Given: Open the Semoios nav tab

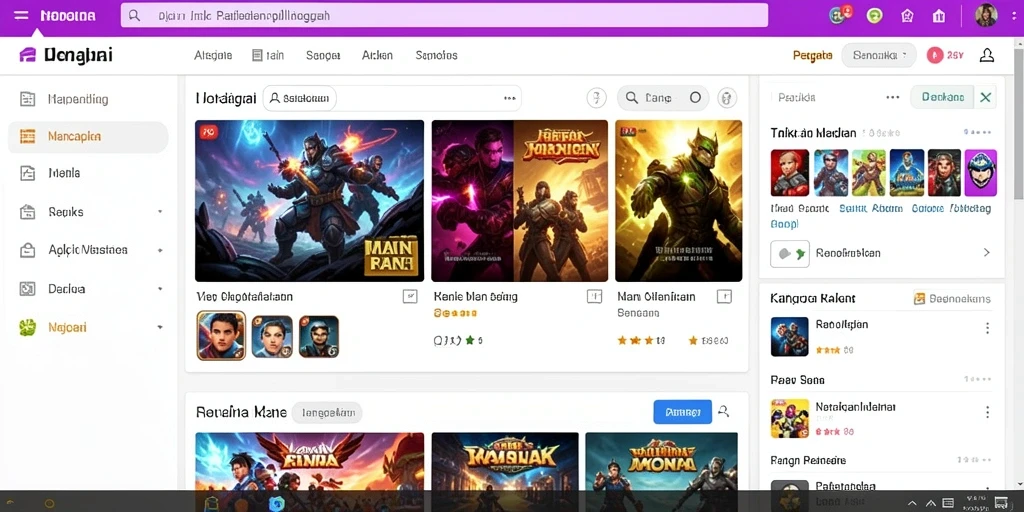Looking at the screenshot, I should (x=436, y=56).
